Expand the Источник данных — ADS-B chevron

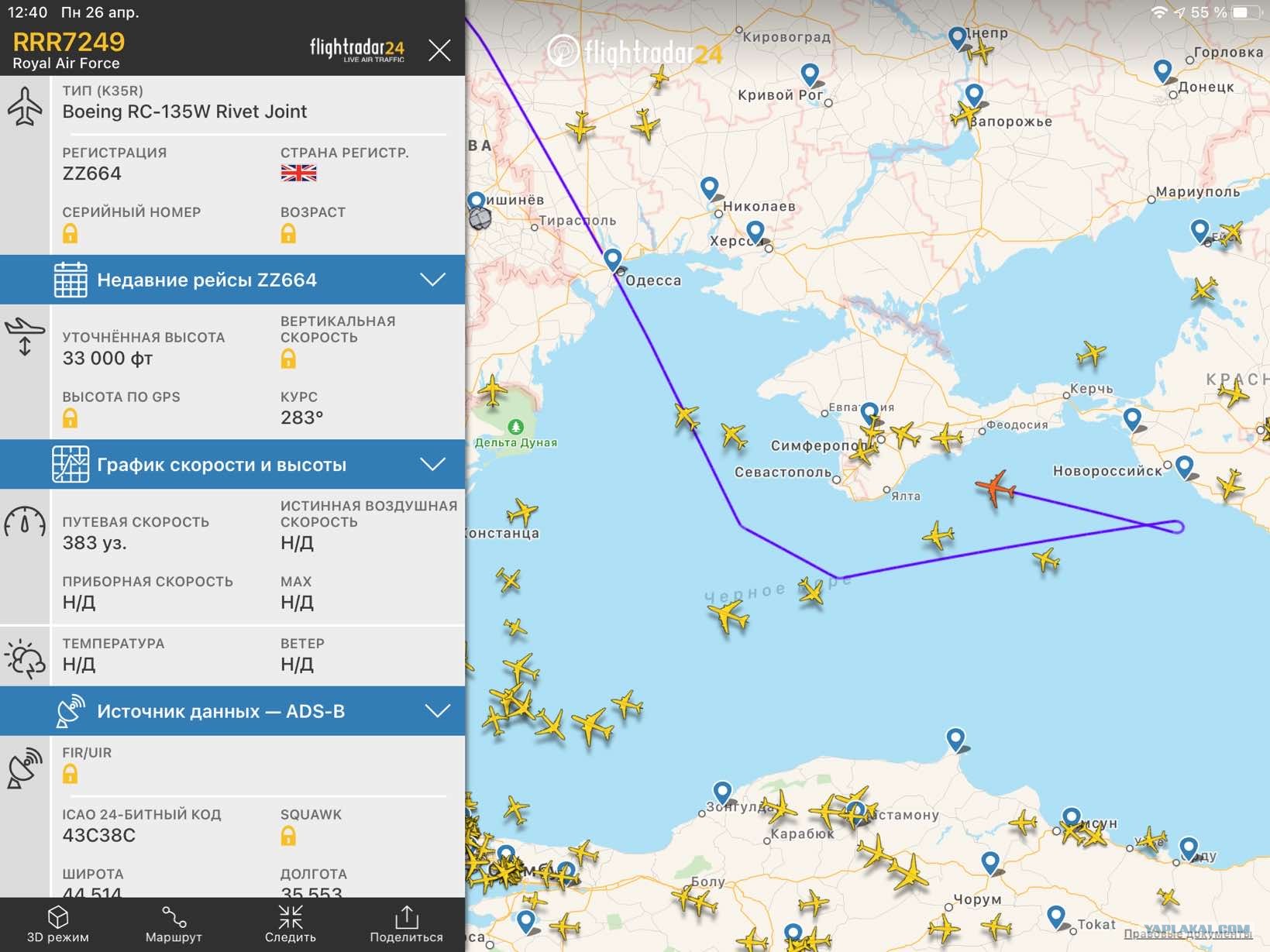pyautogui.click(x=438, y=711)
